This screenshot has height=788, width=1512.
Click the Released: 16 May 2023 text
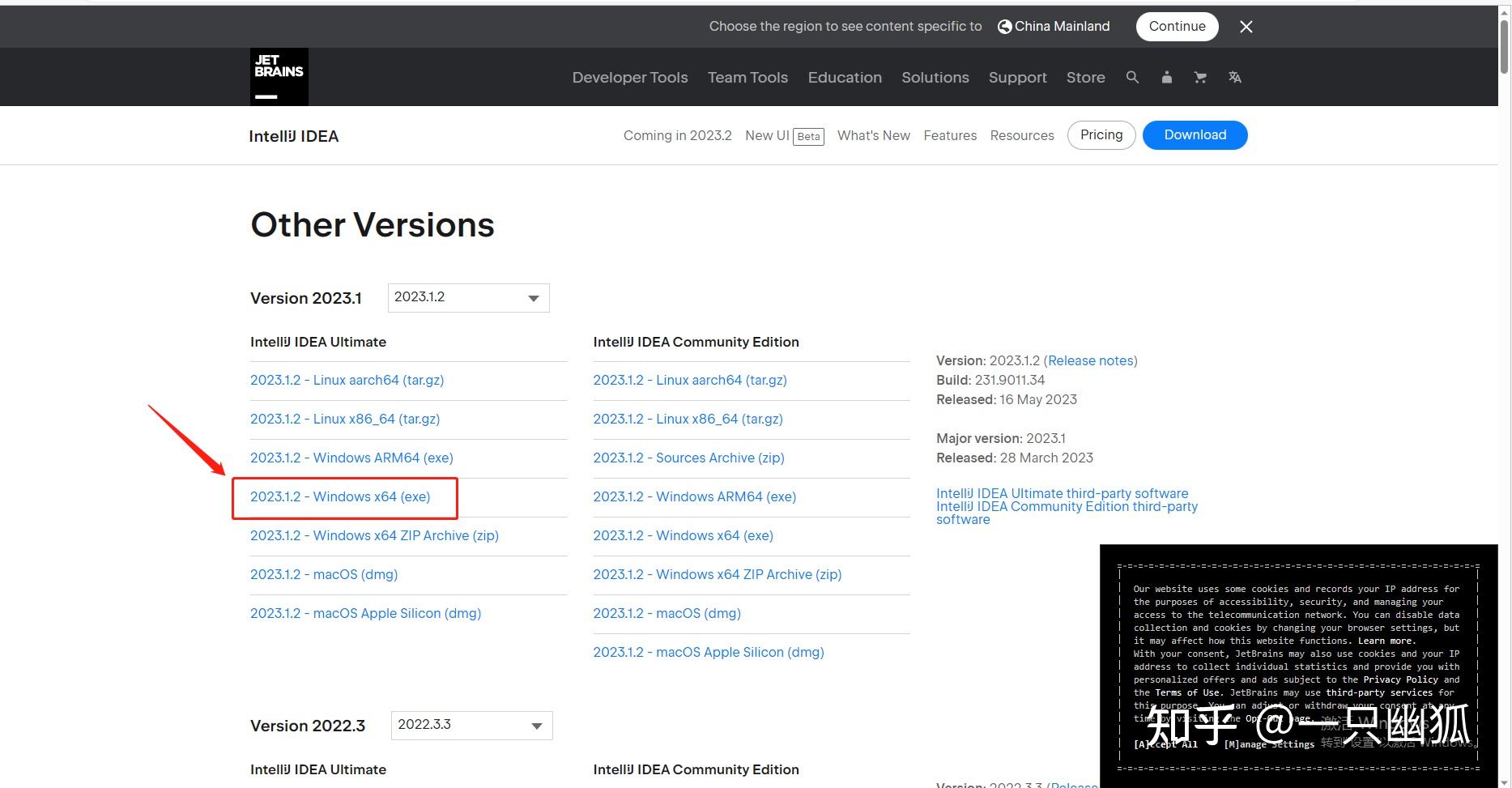coord(1007,399)
